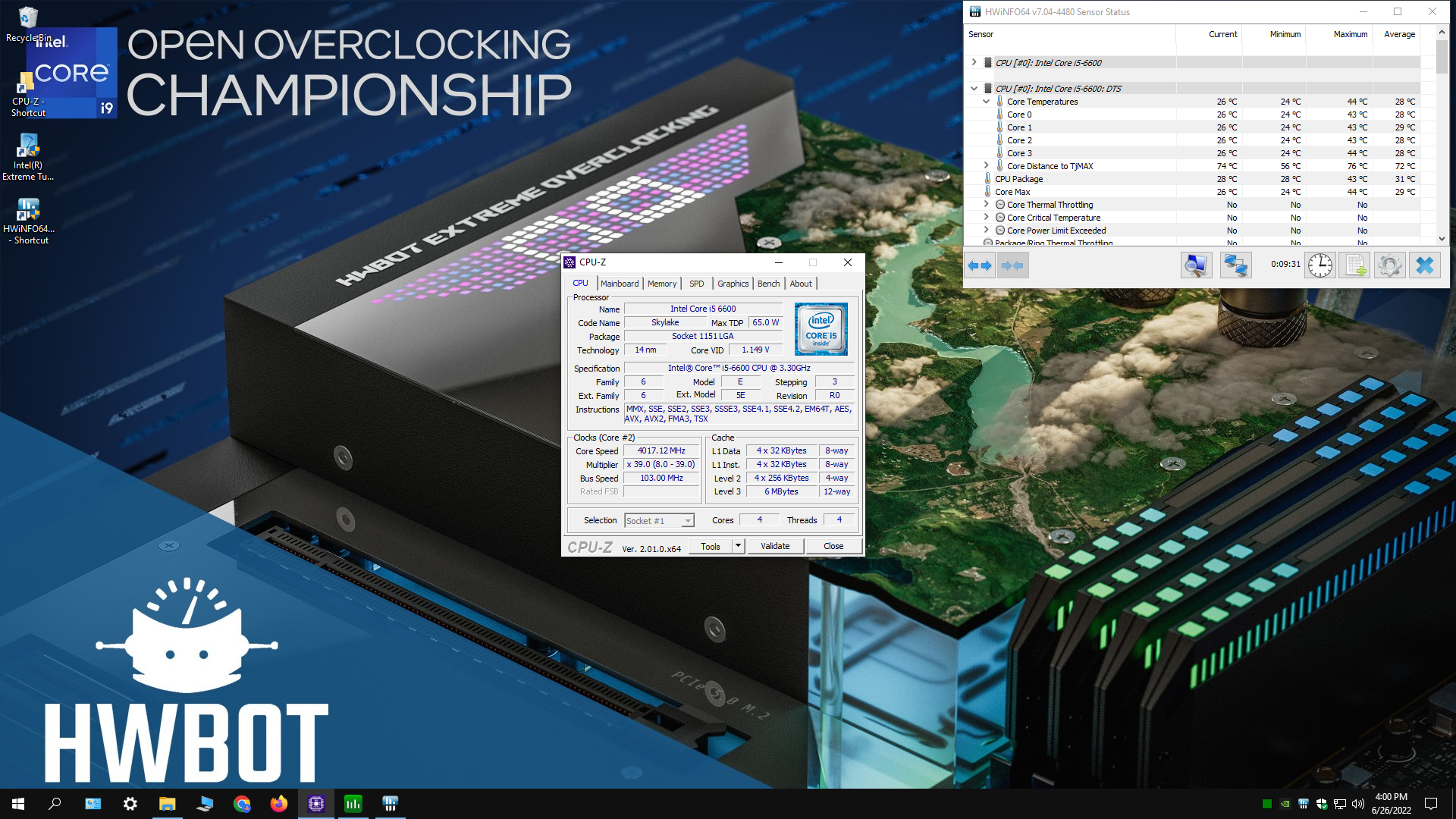The height and width of the screenshot is (819, 1456).
Task: Click the Core Speed value field 4017.12 MHz
Action: [x=661, y=450]
